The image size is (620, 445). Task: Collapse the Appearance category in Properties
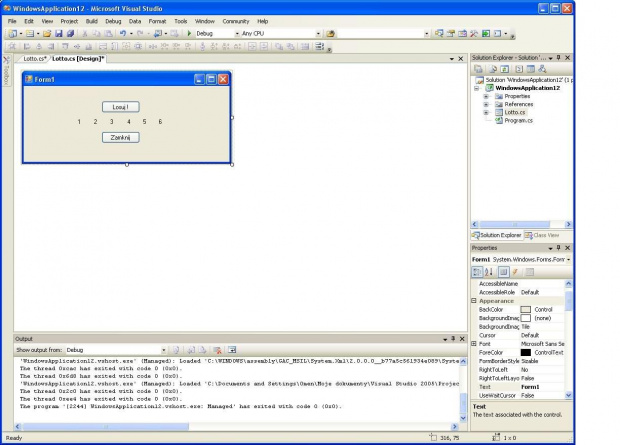474,301
